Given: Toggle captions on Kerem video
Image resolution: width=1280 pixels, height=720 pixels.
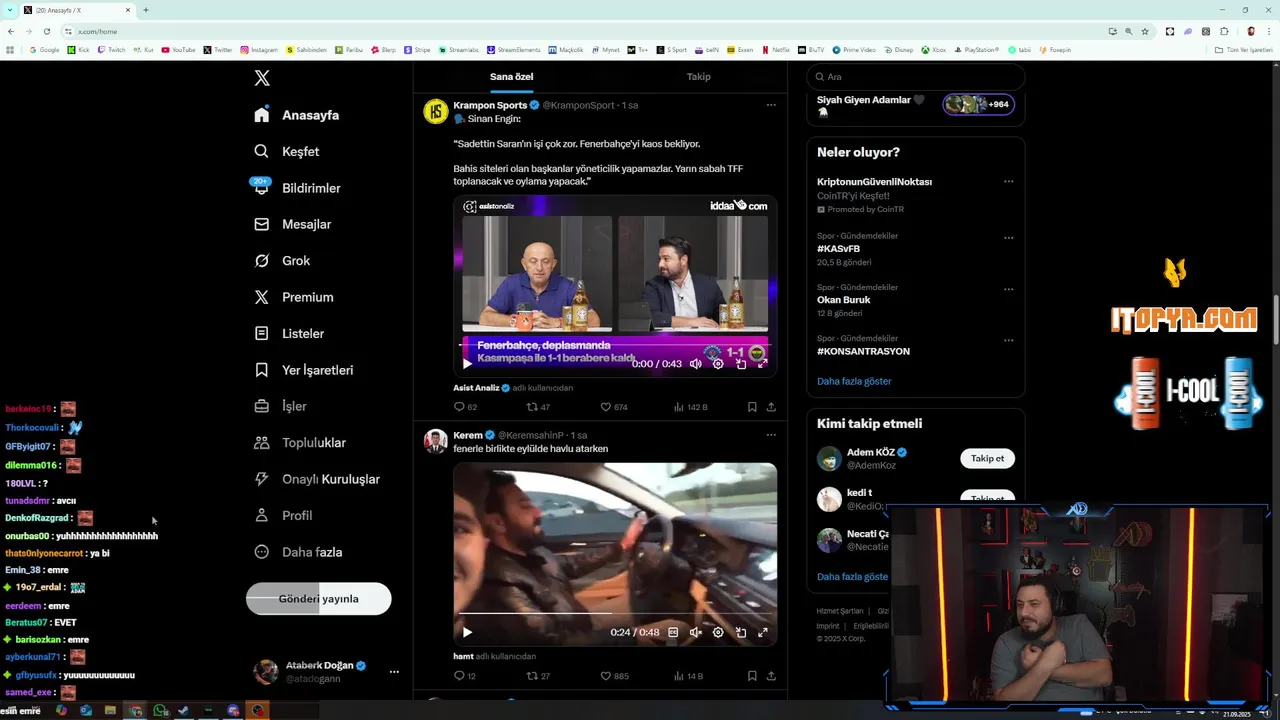Looking at the screenshot, I should [673, 632].
